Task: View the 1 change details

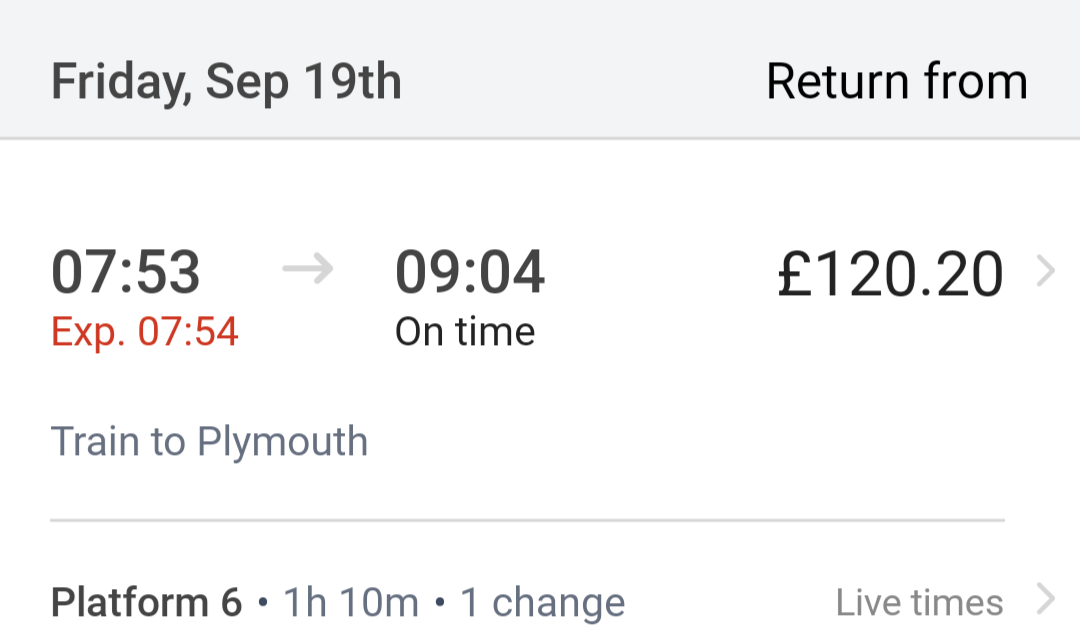Action: 542,603
